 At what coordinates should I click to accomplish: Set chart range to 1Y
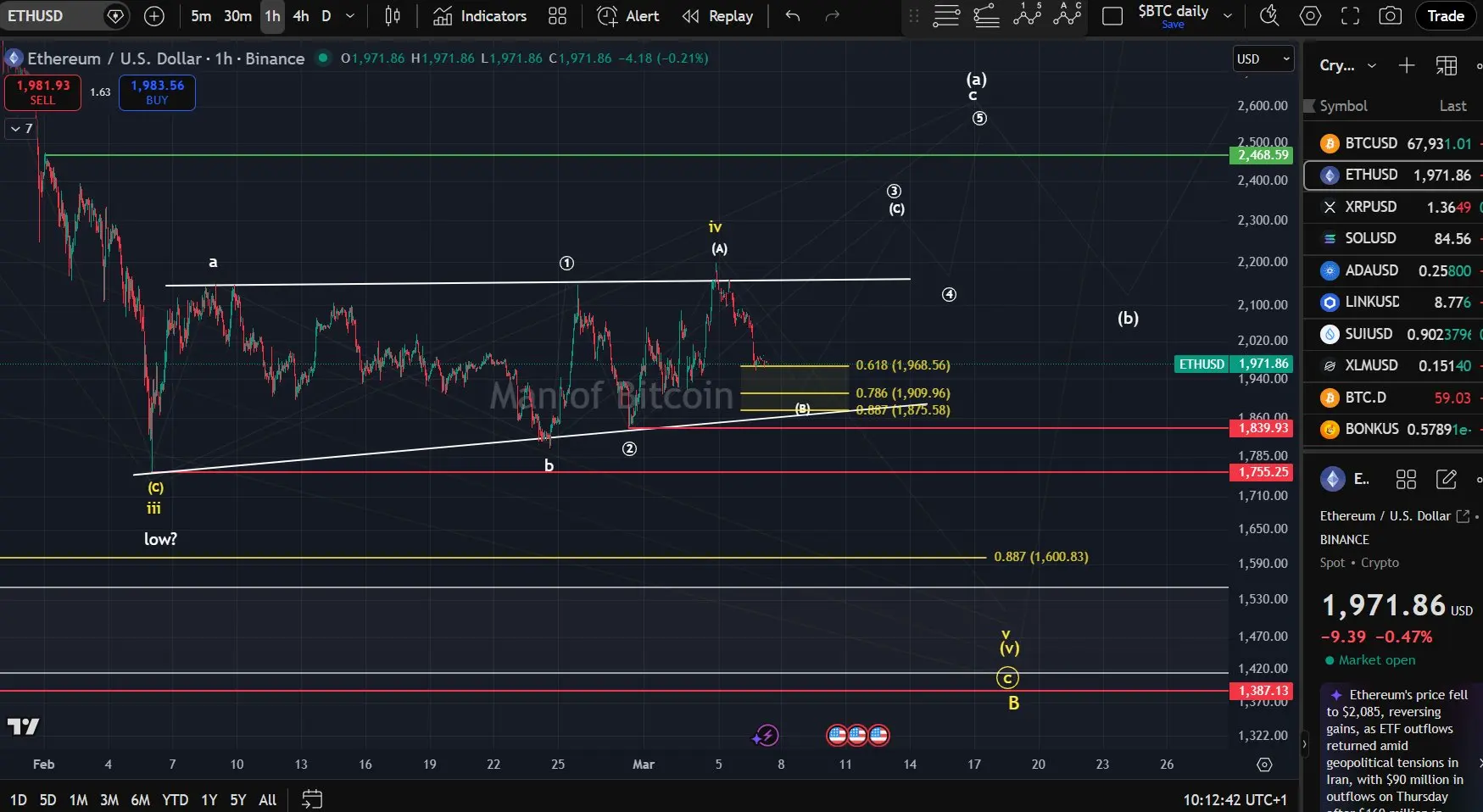[x=209, y=799]
